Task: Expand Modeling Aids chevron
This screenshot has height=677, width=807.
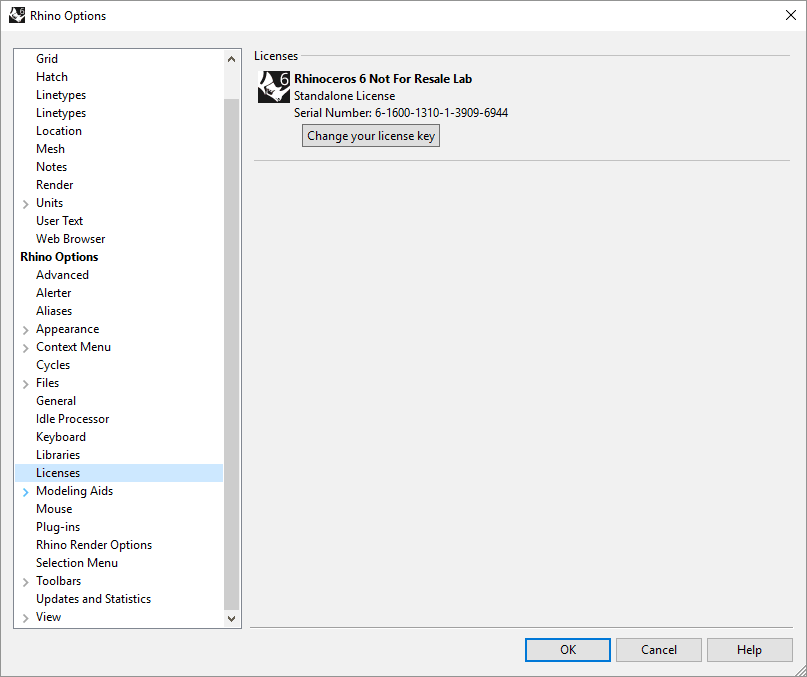Action: pyautogui.click(x=26, y=492)
